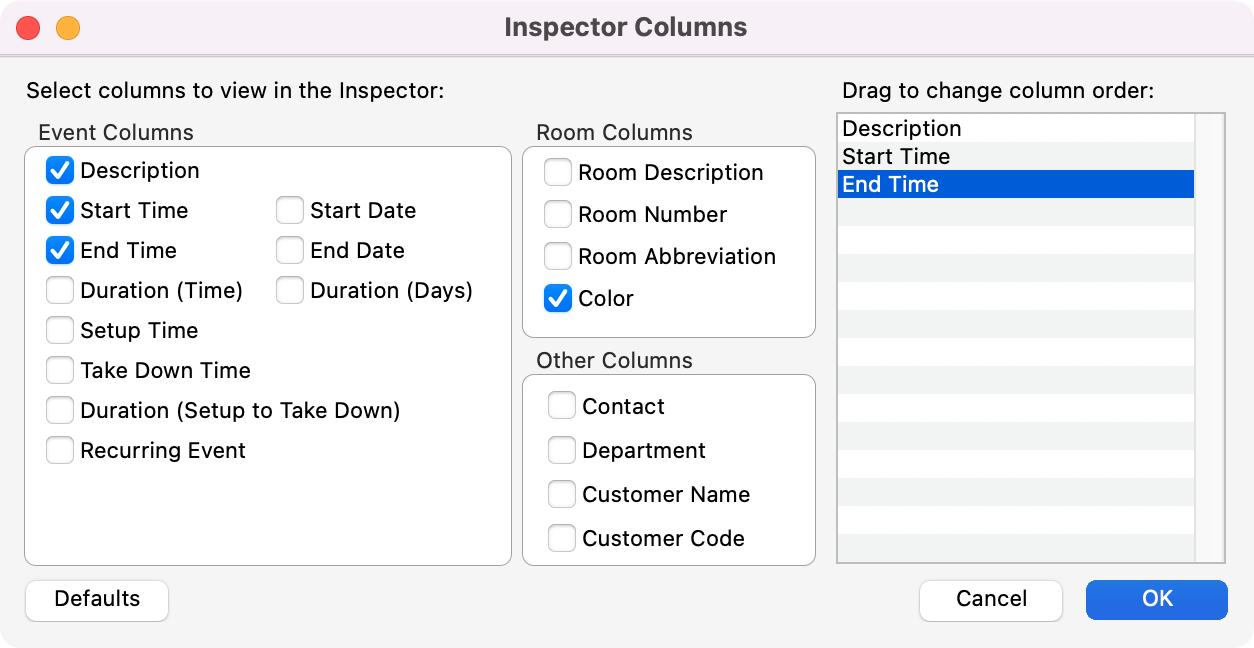Confirm column choices with OK
This screenshot has height=648, width=1254.
(x=1156, y=600)
